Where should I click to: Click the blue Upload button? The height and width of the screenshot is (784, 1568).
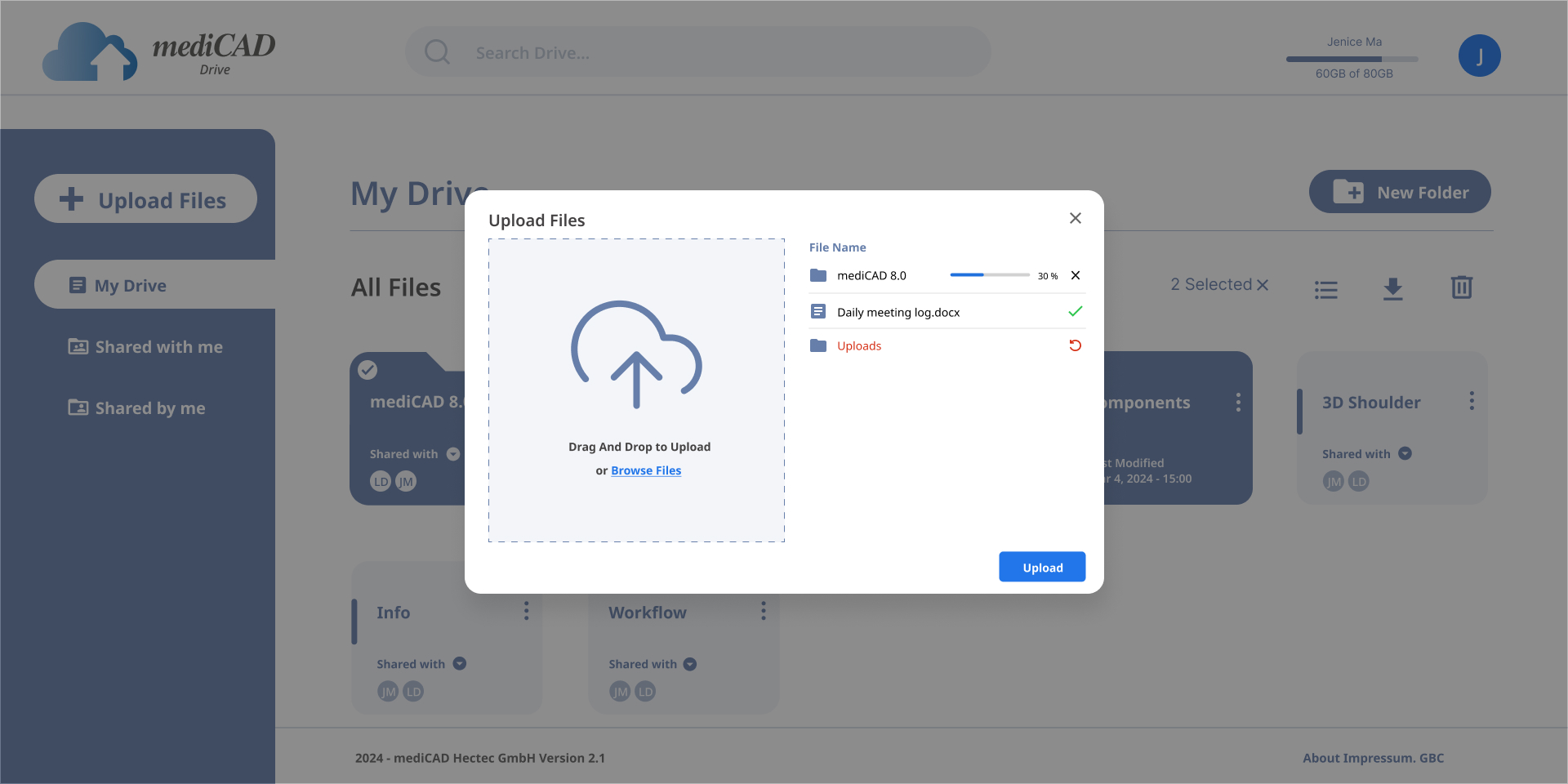click(1042, 567)
